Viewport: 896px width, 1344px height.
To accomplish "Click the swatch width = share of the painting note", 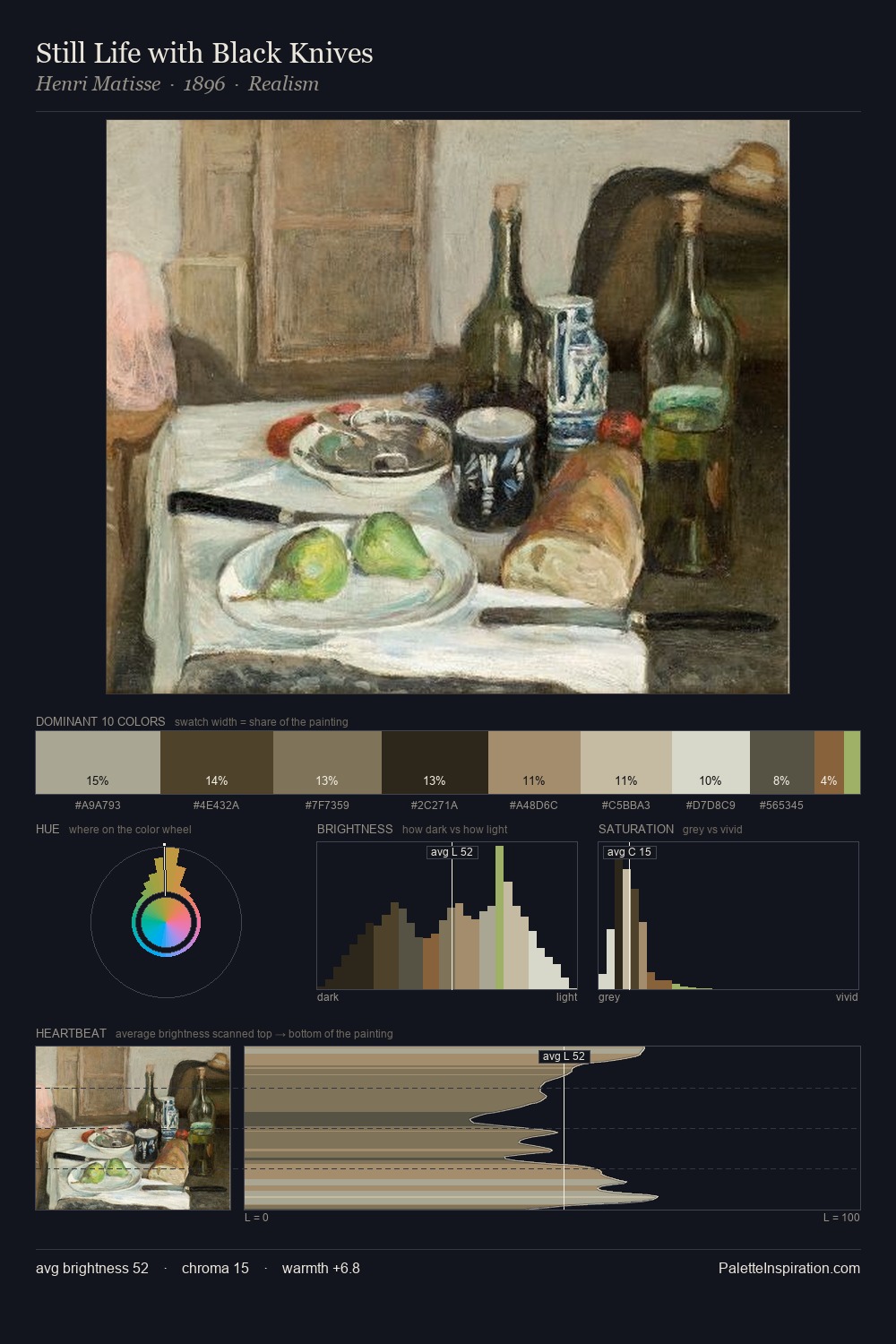I will (x=262, y=721).
